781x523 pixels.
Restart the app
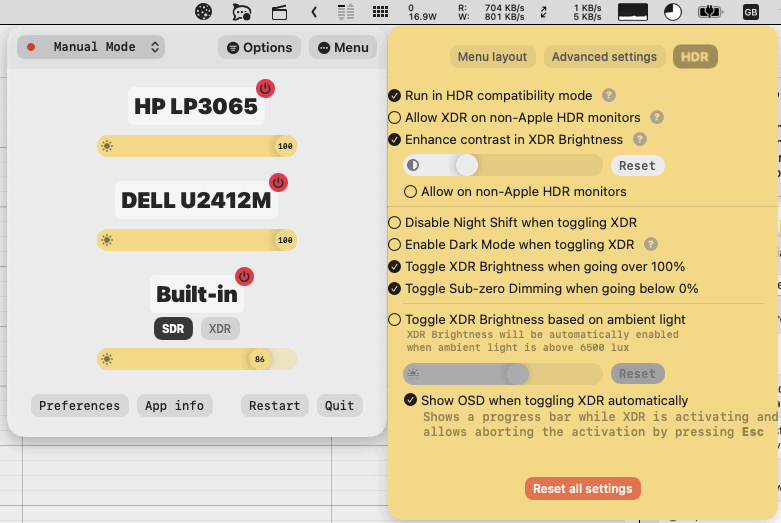point(275,405)
